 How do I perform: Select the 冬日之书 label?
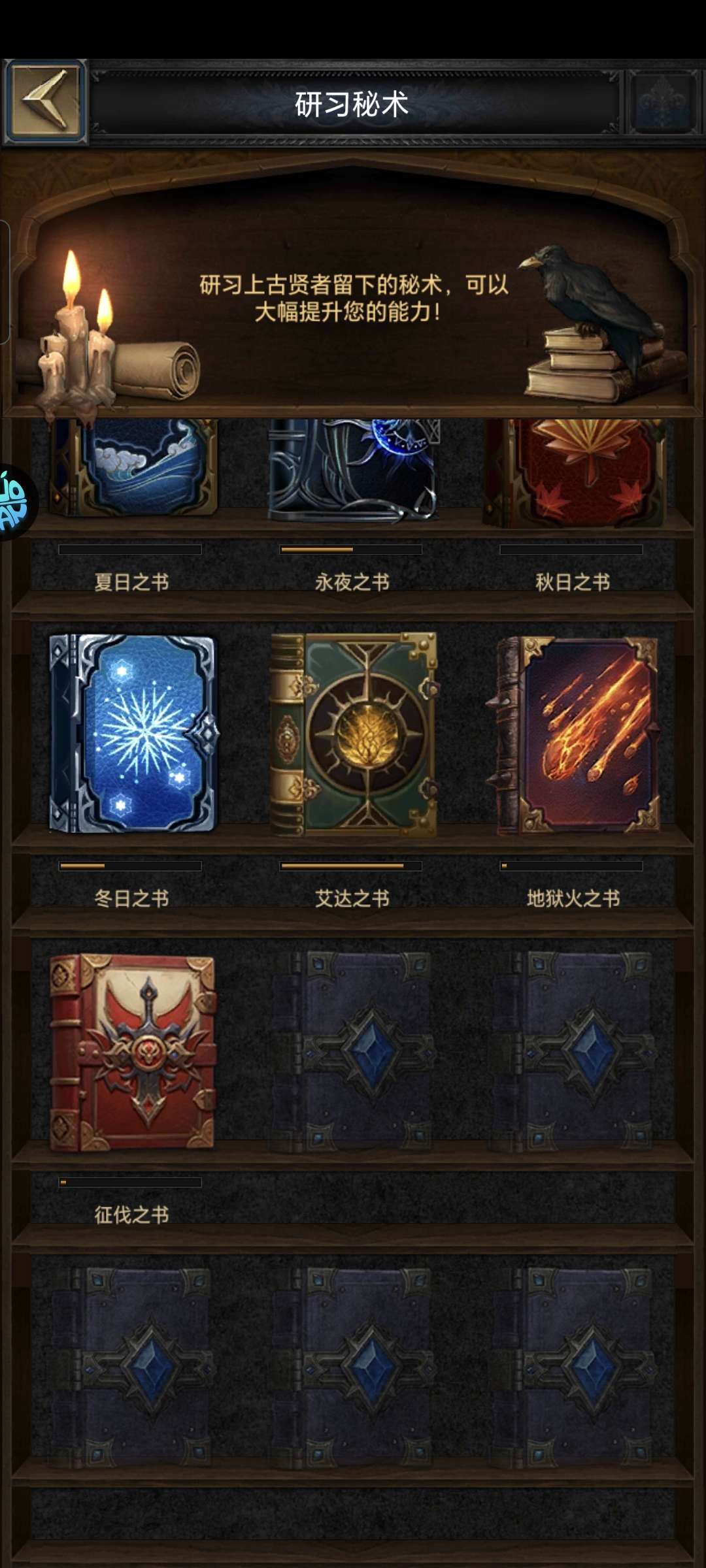[x=131, y=898]
